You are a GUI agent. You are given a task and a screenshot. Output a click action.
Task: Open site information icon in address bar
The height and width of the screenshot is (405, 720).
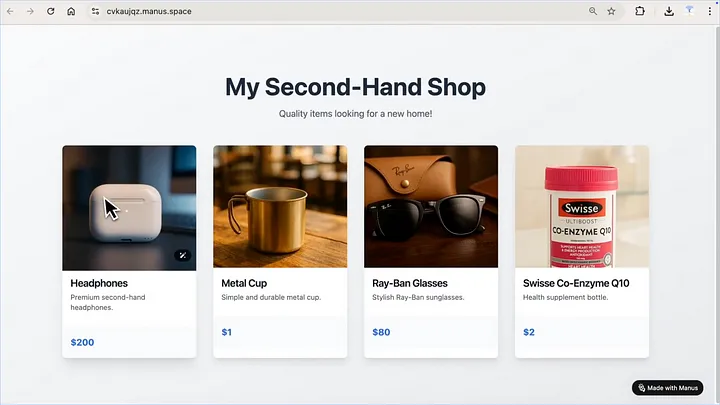point(95,11)
